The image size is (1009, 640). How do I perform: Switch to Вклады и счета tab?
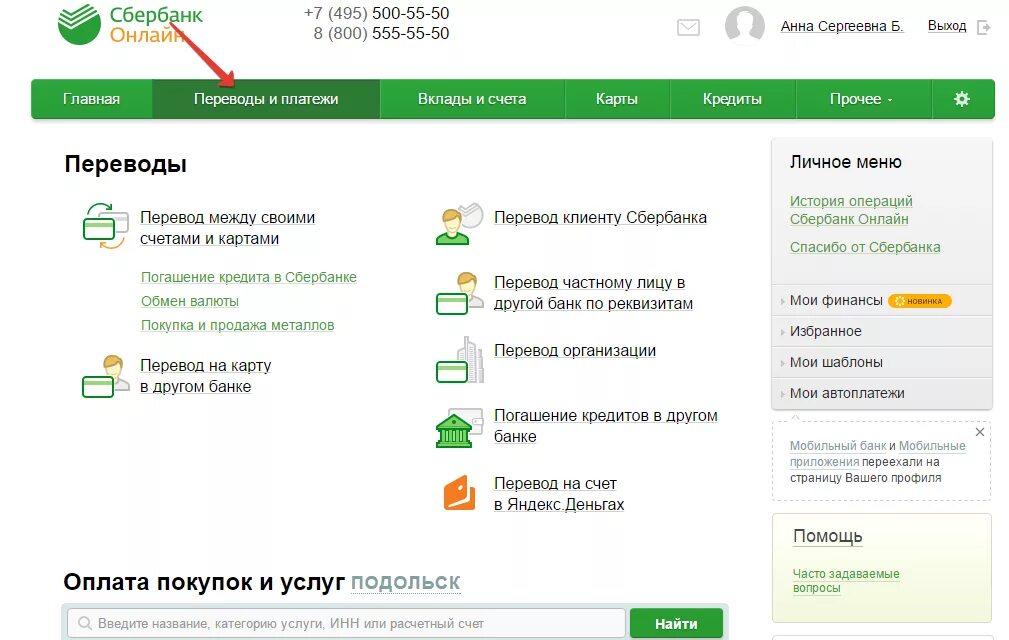pyautogui.click(x=472, y=99)
